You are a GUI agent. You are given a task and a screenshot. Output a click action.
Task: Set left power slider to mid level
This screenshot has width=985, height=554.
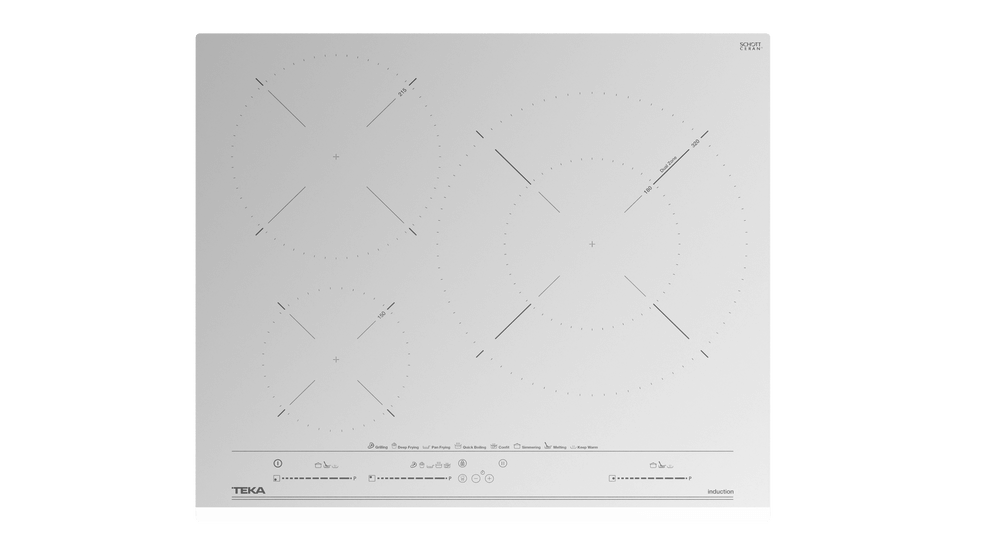click(315, 478)
